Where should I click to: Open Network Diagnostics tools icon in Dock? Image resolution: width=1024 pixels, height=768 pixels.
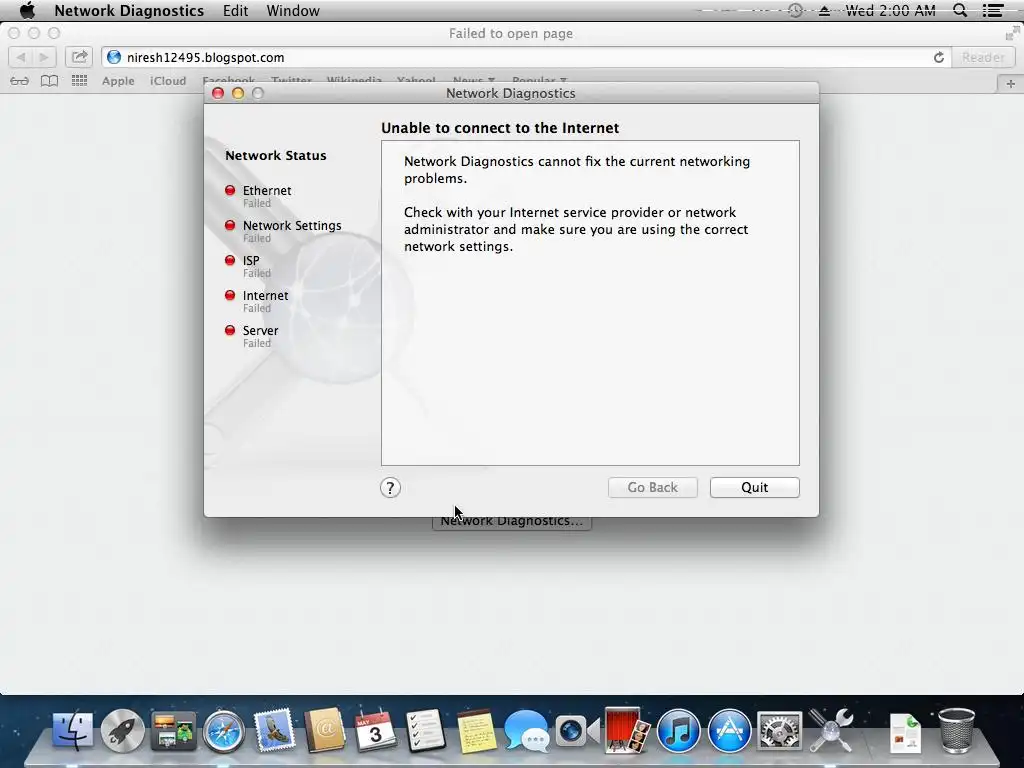tap(830, 730)
